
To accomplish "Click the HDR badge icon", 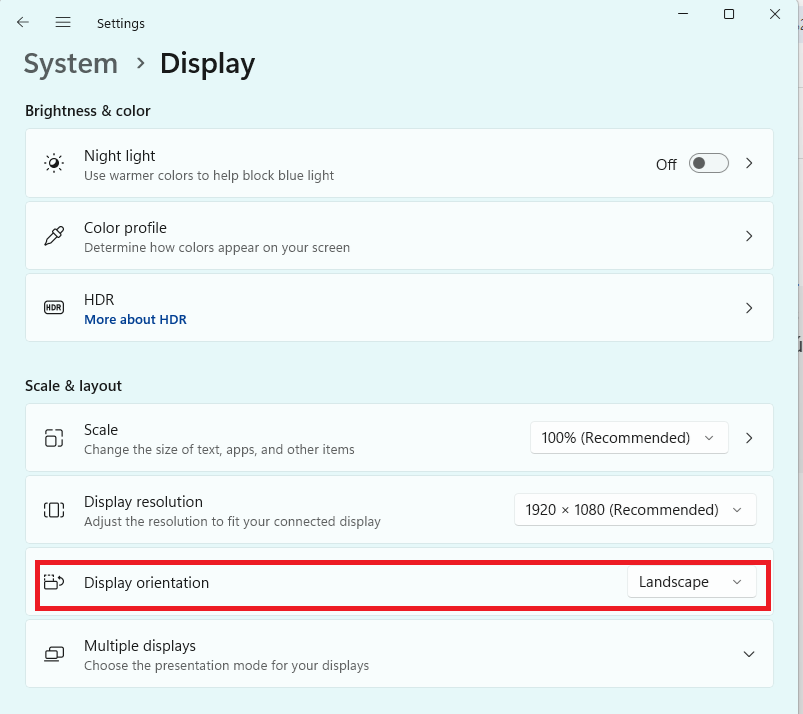I will pos(54,308).
